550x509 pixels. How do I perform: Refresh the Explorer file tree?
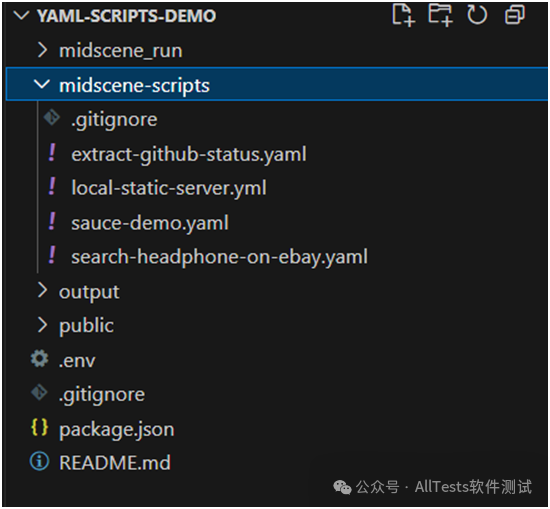pos(477,15)
